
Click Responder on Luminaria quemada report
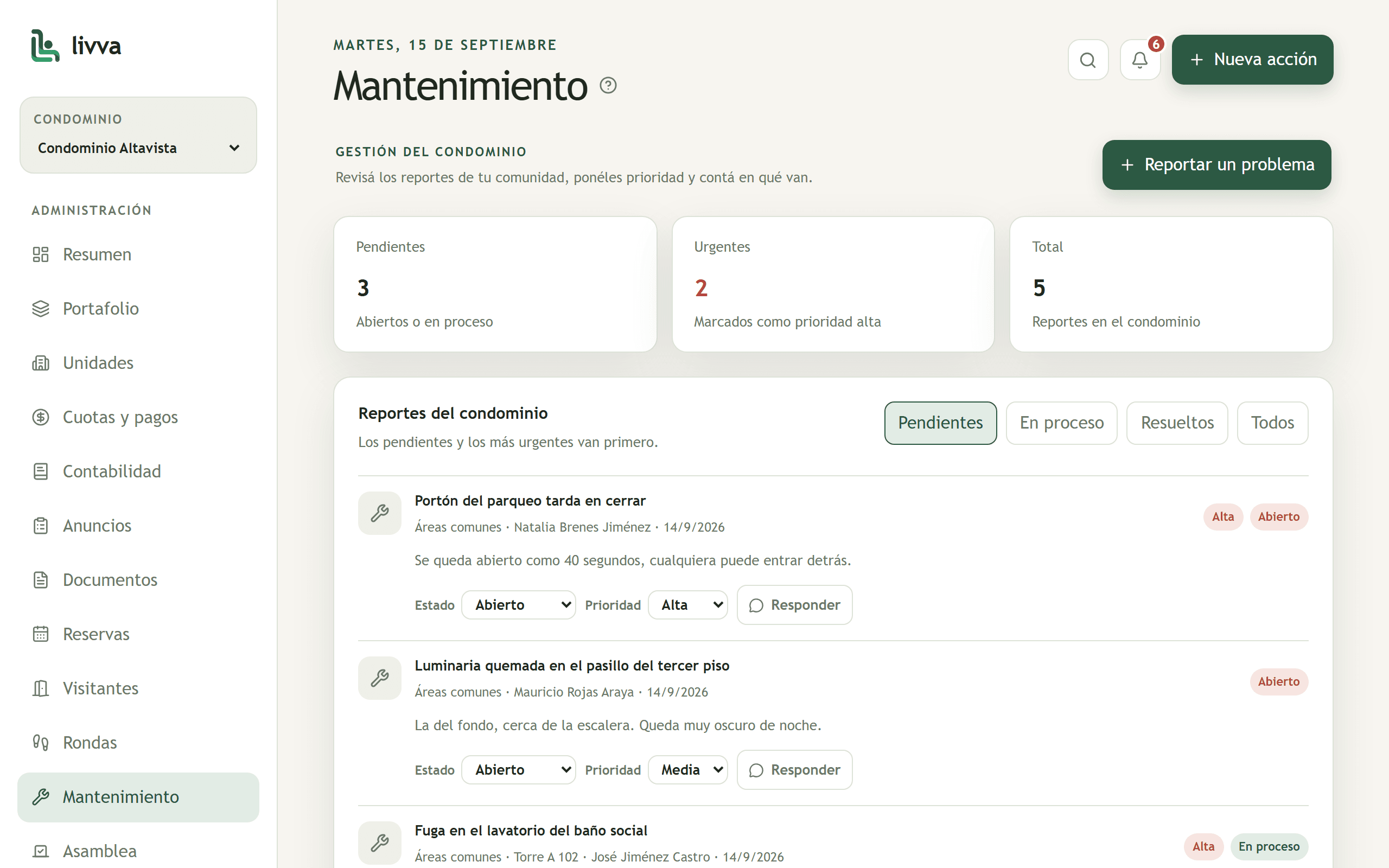tap(794, 770)
